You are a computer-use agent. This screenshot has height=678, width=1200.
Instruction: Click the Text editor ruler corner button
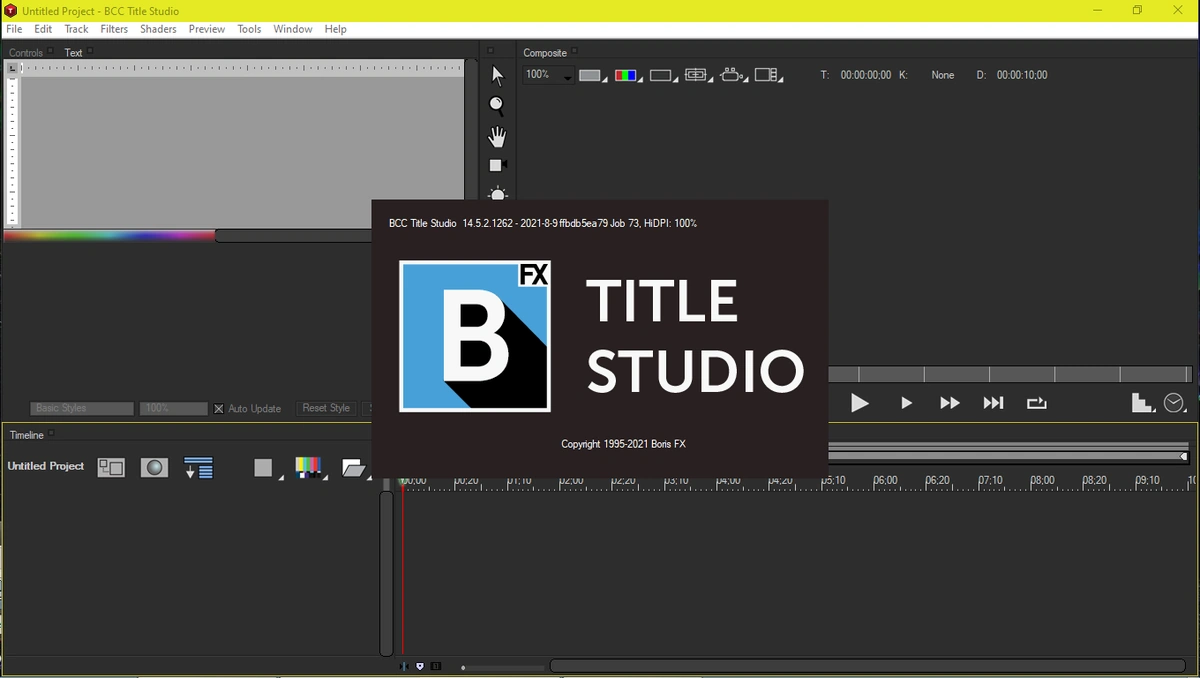point(12,68)
